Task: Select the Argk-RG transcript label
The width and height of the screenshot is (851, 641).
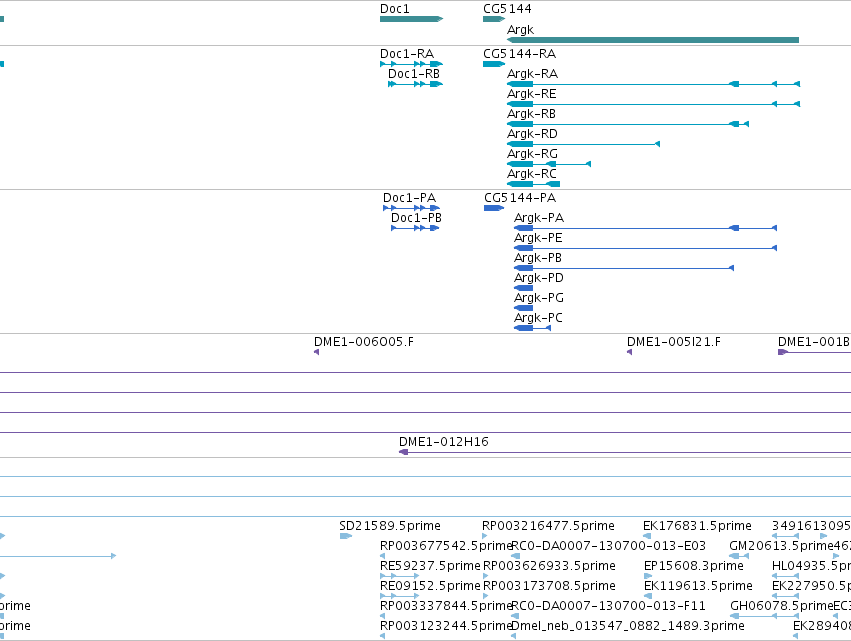Action: tap(532, 154)
